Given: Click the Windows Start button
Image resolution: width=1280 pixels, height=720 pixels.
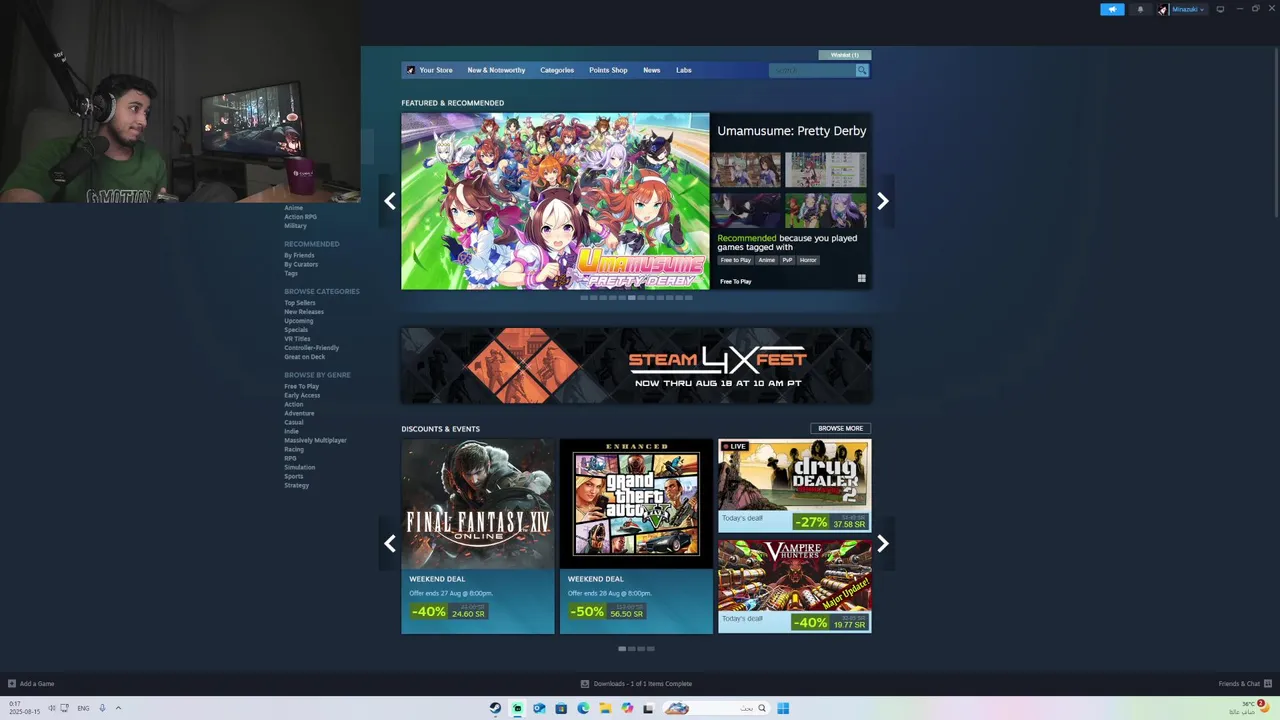Looking at the screenshot, I should pos(783,708).
